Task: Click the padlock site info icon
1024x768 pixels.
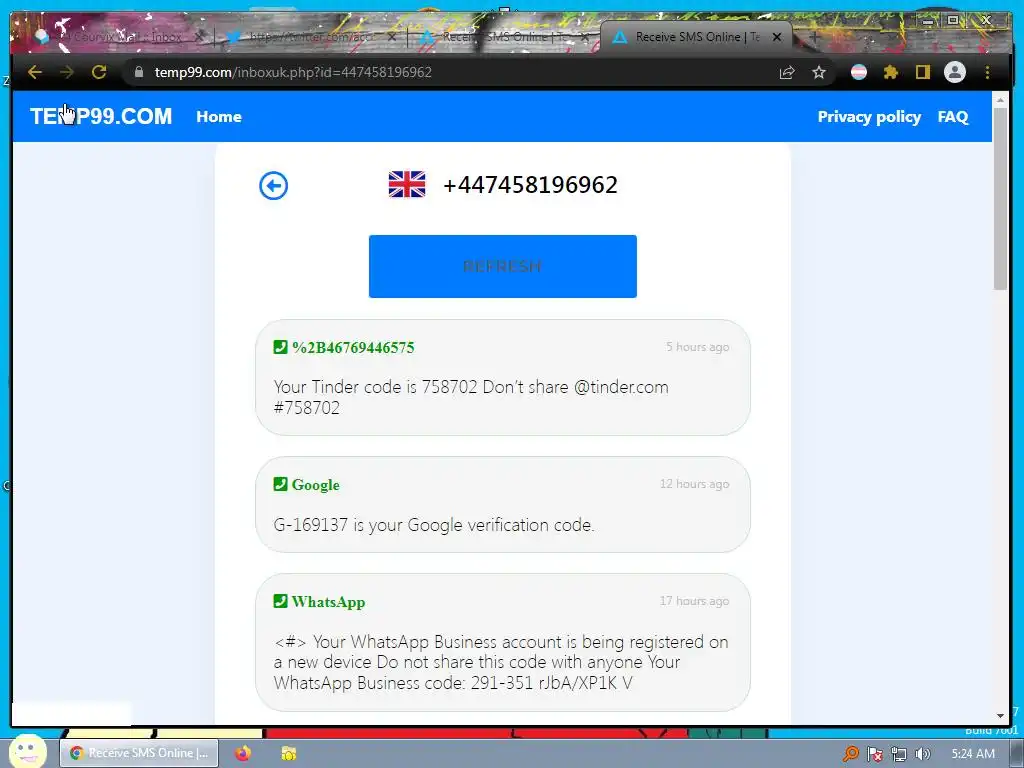Action: [x=139, y=72]
